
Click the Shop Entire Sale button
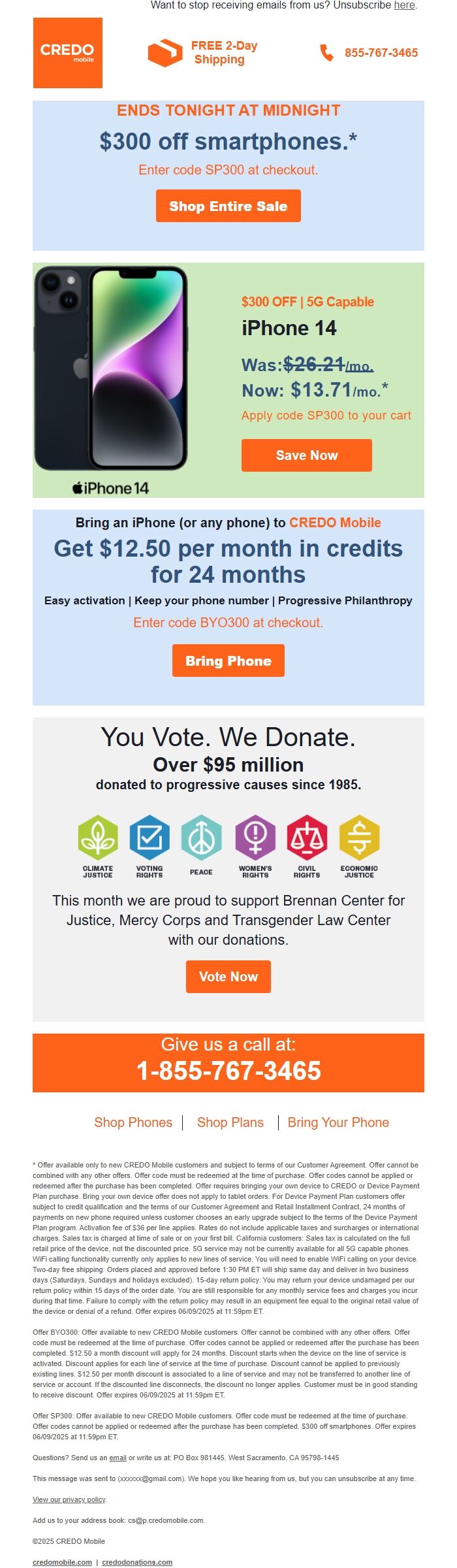click(228, 206)
